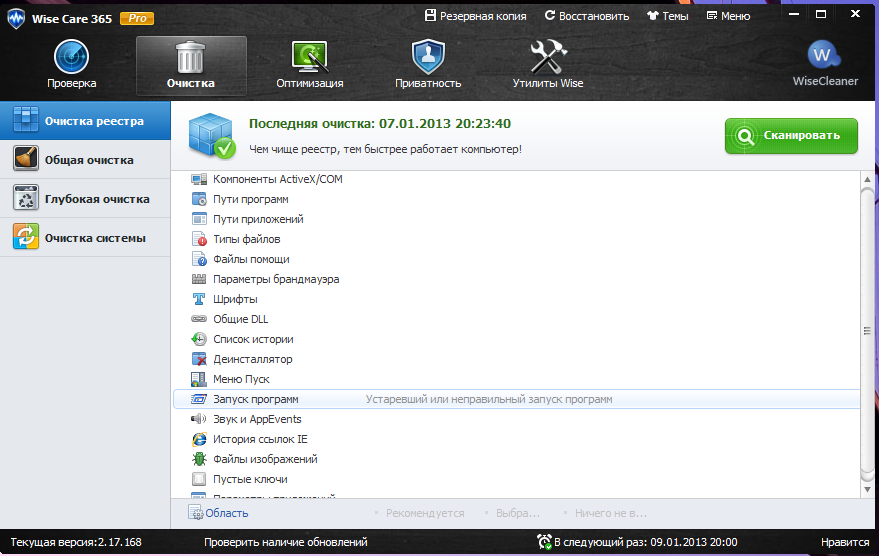879x556 pixels.
Task: Click the Ничего не в… option
Action: pyautogui.click(x=610, y=513)
